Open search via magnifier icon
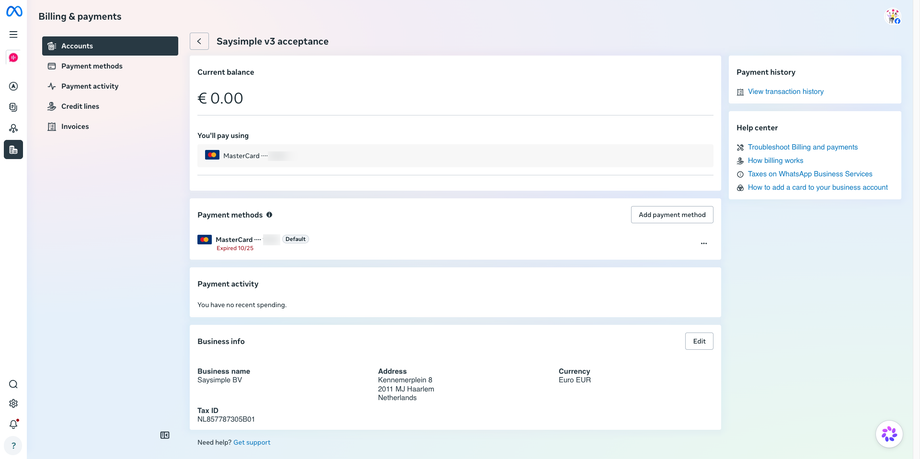This screenshot has height=459, width=920. tap(13, 384)
